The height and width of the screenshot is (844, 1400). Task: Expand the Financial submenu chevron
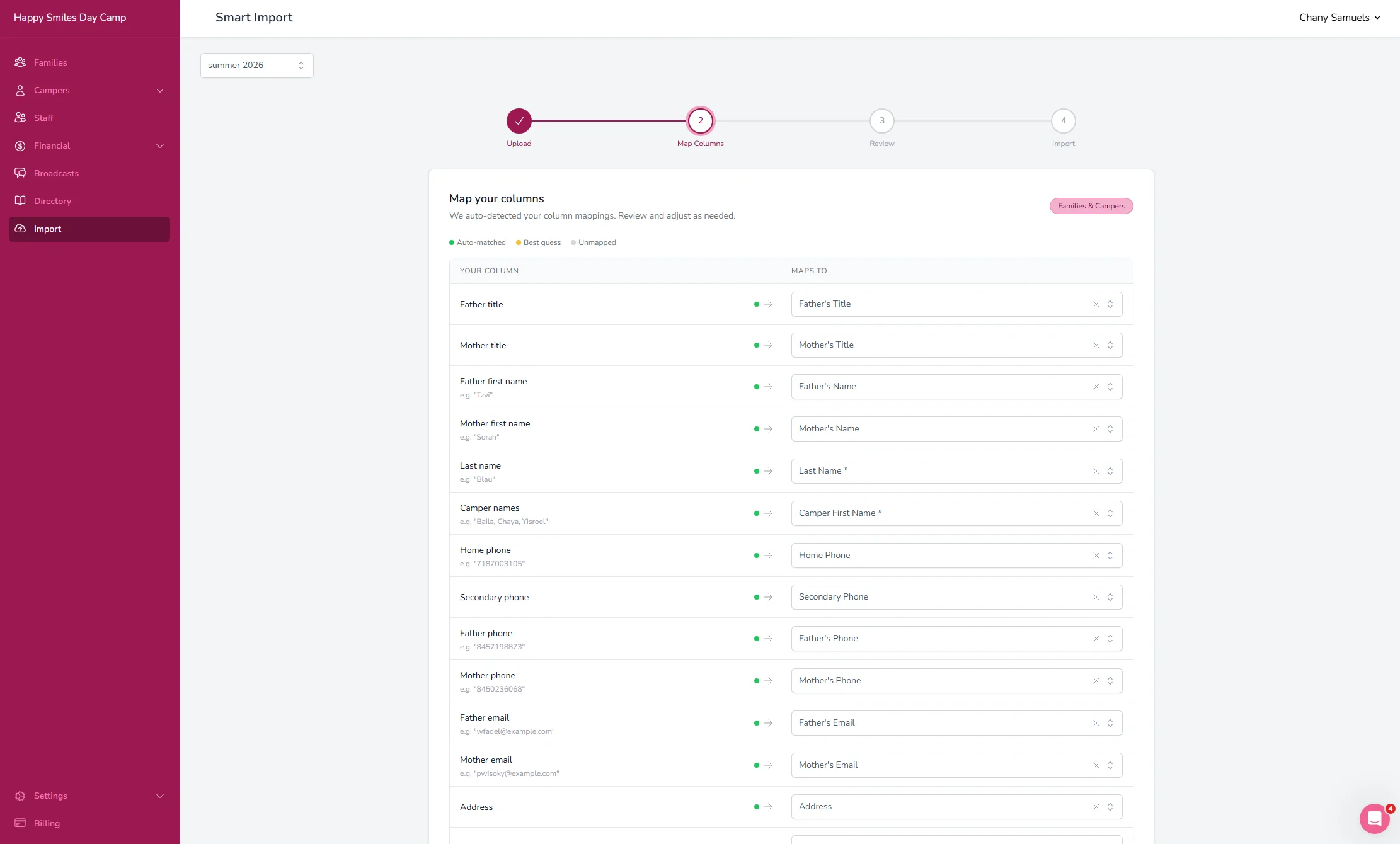pos(160,145)
